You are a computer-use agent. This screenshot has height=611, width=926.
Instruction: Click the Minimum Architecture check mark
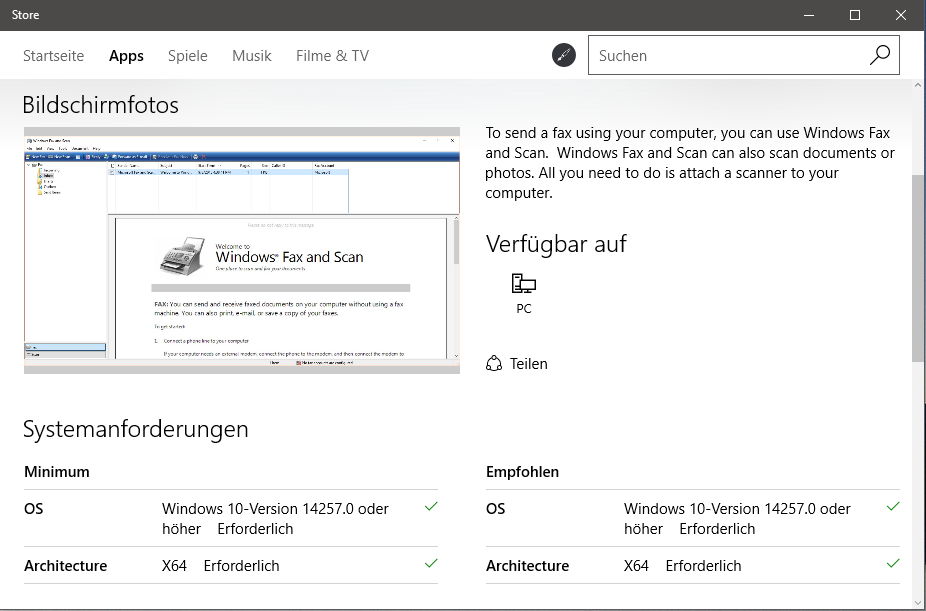(x=431, y=563)
